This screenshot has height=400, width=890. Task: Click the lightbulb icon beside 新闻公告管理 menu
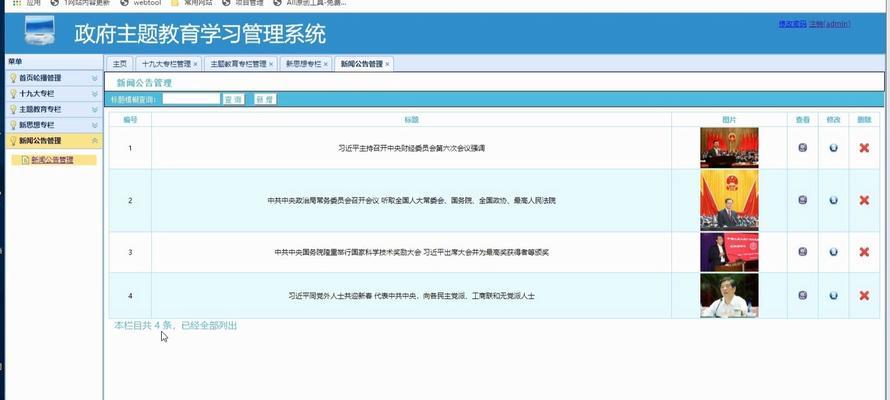[x=13, y=140]
